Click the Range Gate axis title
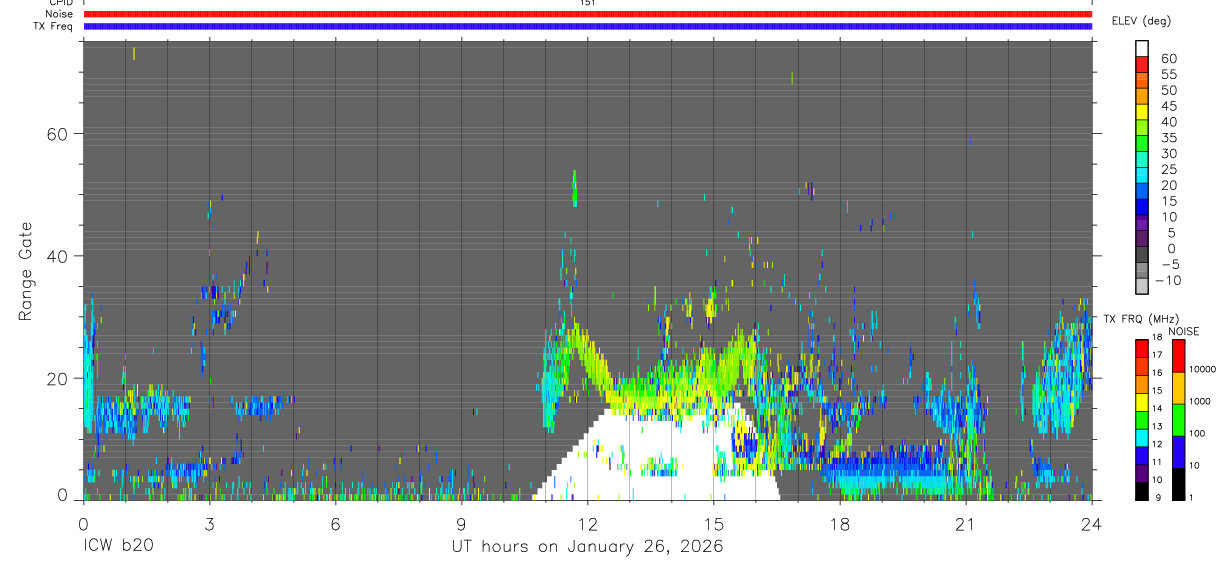The width and height of the screenshot is (1228, 567). point(27,272)
